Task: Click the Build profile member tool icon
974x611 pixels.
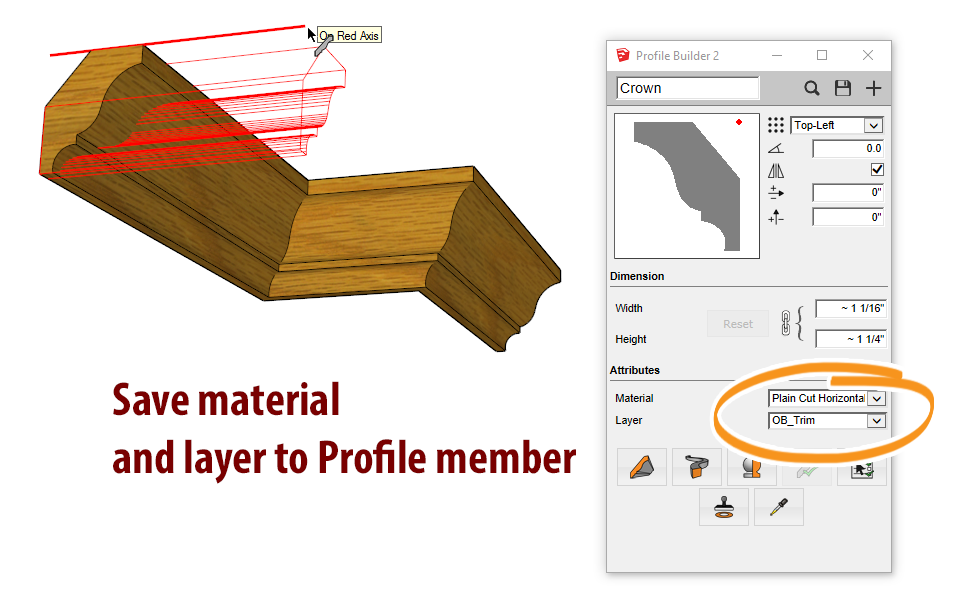Action: click(642, 467)
